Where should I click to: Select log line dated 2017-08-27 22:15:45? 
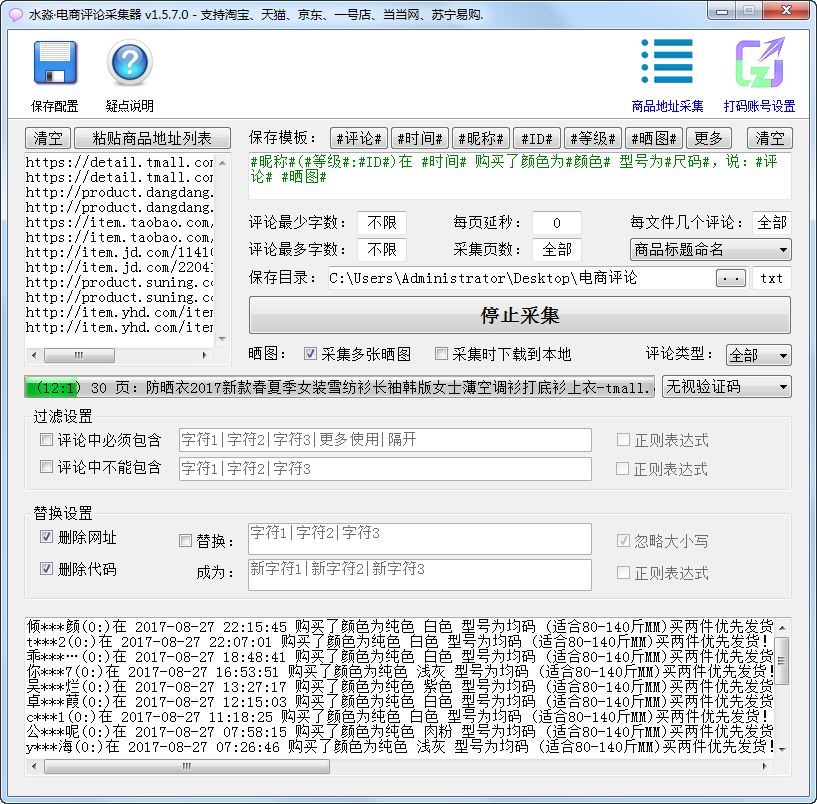[400, 626]
